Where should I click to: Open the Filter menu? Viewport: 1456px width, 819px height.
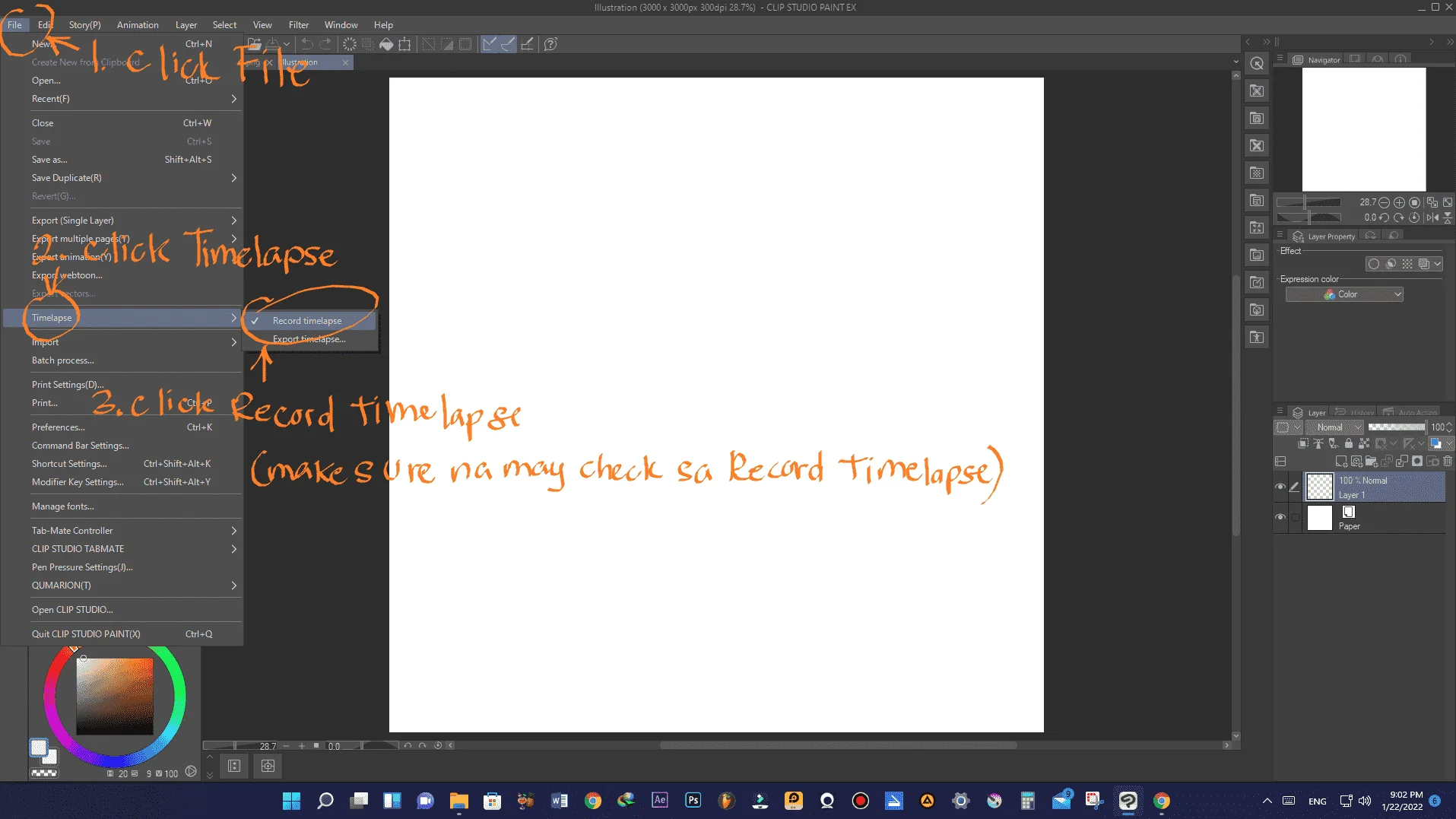tap(299, 25)
